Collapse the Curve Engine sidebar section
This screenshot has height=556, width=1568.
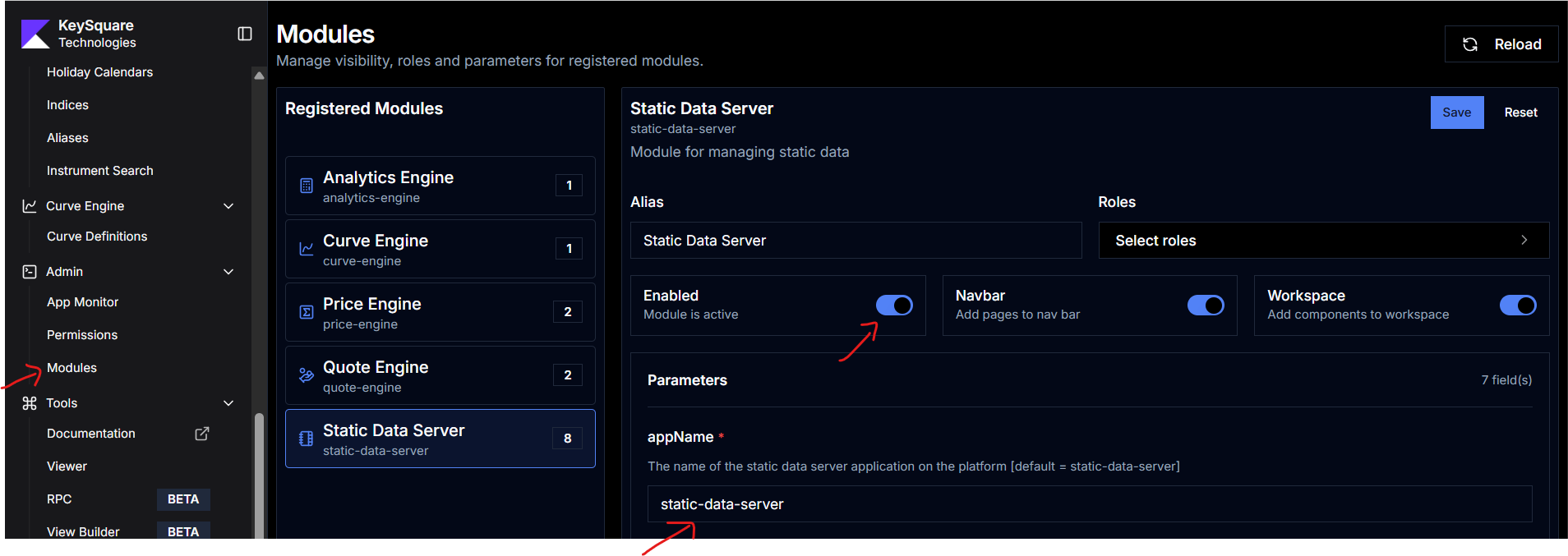point(229,206)
